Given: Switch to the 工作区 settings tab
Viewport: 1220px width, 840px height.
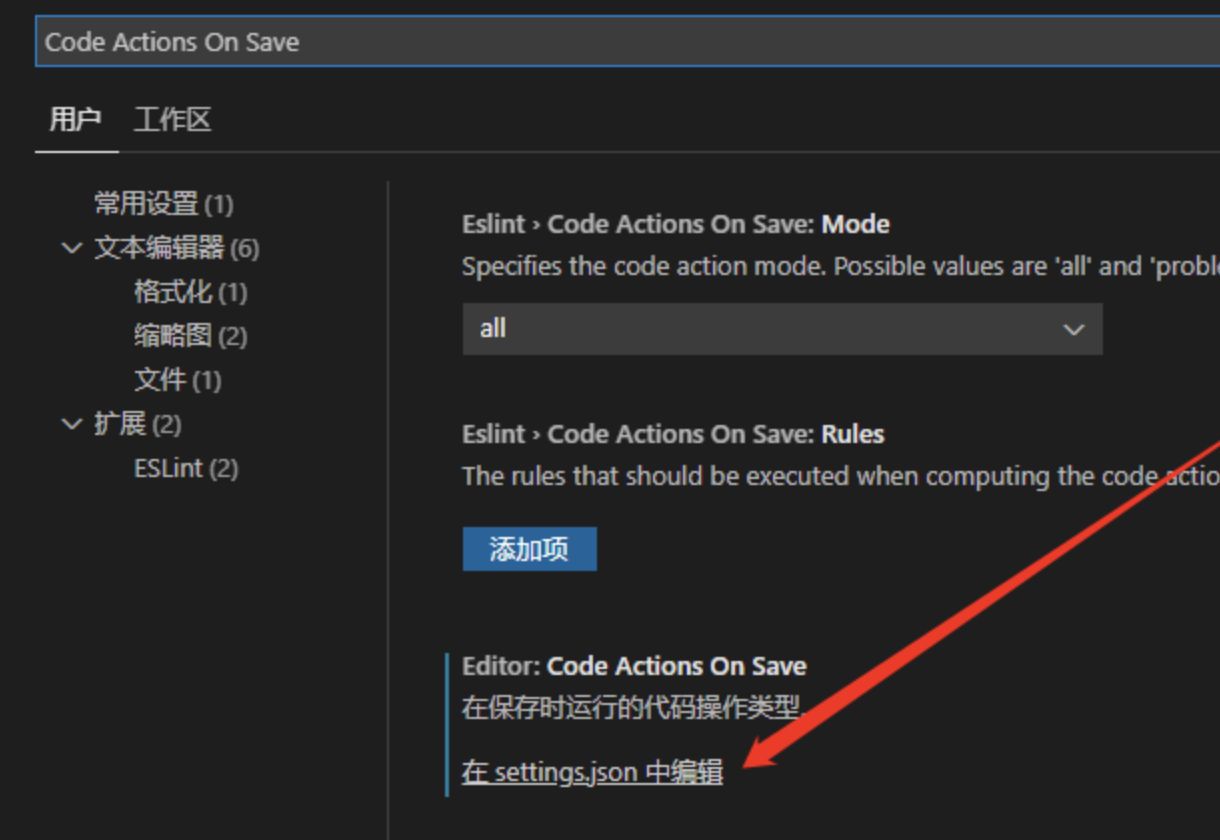Looking at the screenshot, I should 172,121.
